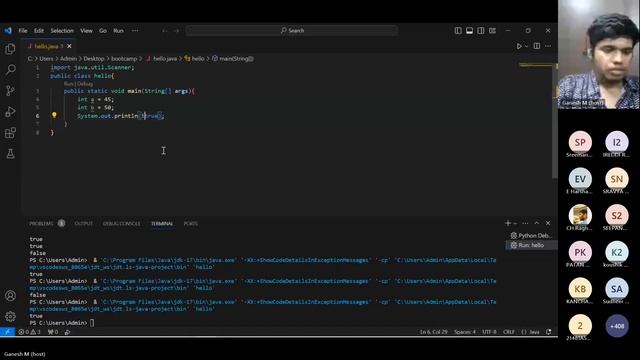
Task: Toggle secondary side bar layout icon
Action: [x=481, y=31]
